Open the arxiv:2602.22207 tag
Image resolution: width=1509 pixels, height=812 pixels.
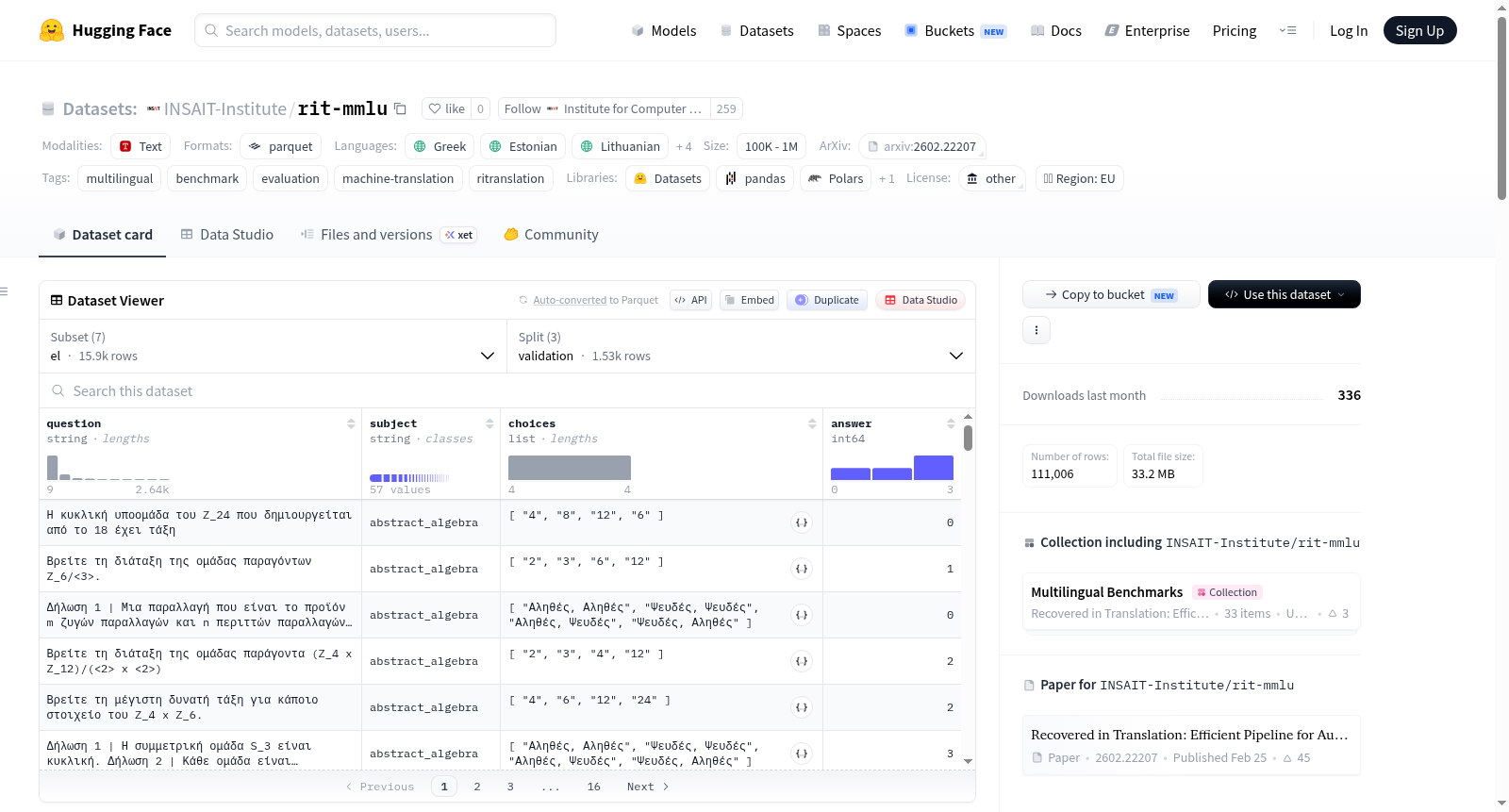[922, 146]
